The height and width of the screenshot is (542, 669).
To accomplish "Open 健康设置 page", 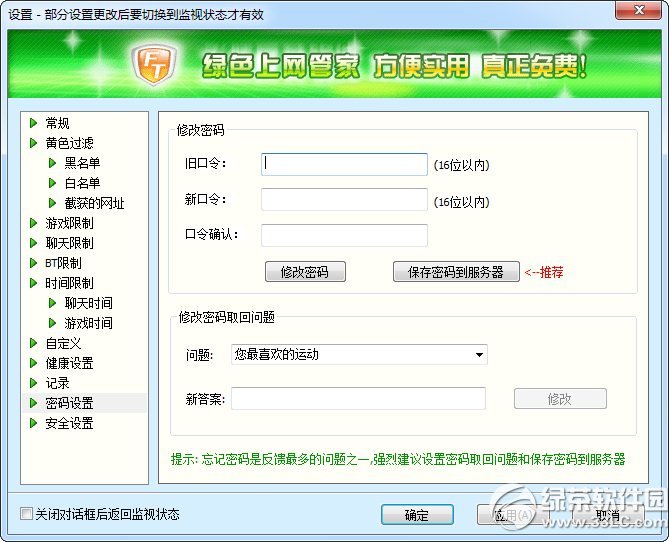I will click(x=69, y=363).
